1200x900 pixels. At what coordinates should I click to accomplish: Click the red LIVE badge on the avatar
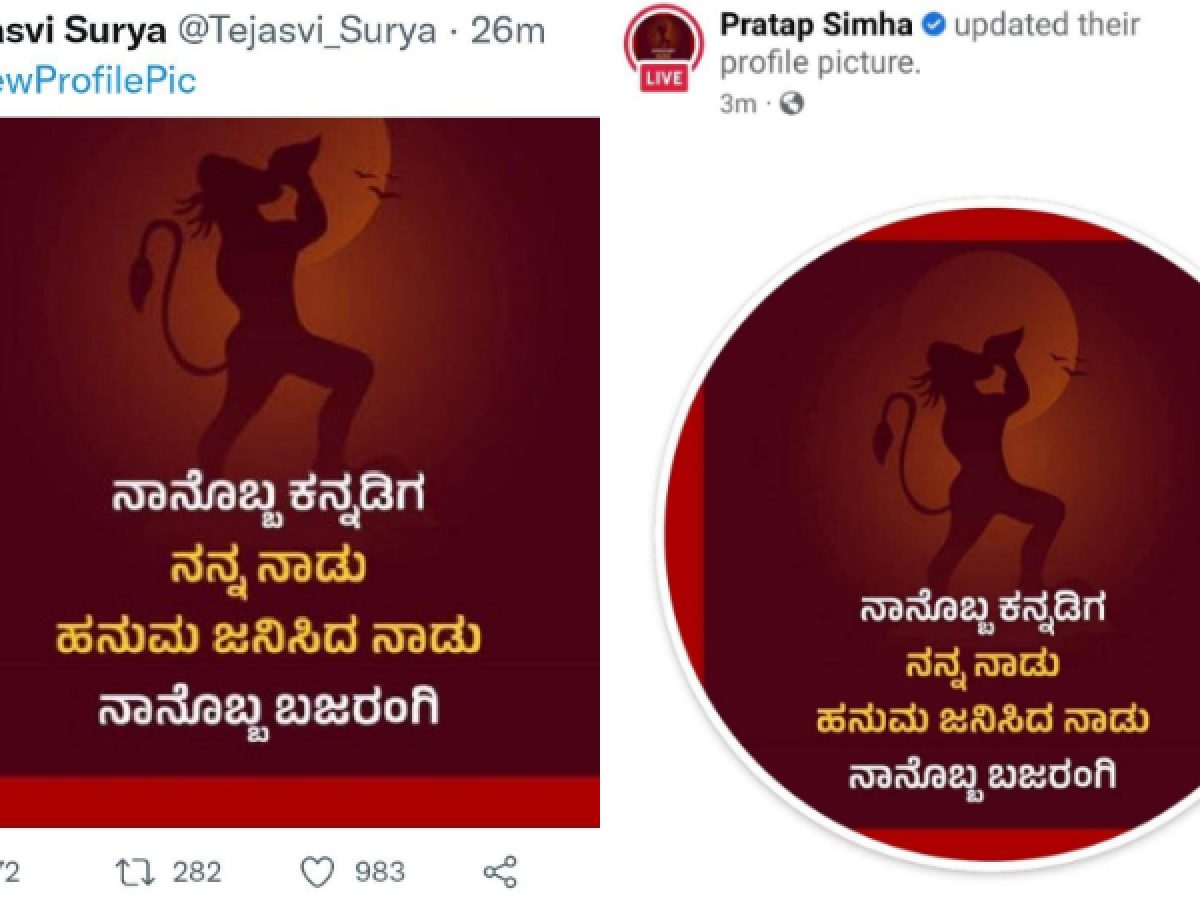coord(663,77)
